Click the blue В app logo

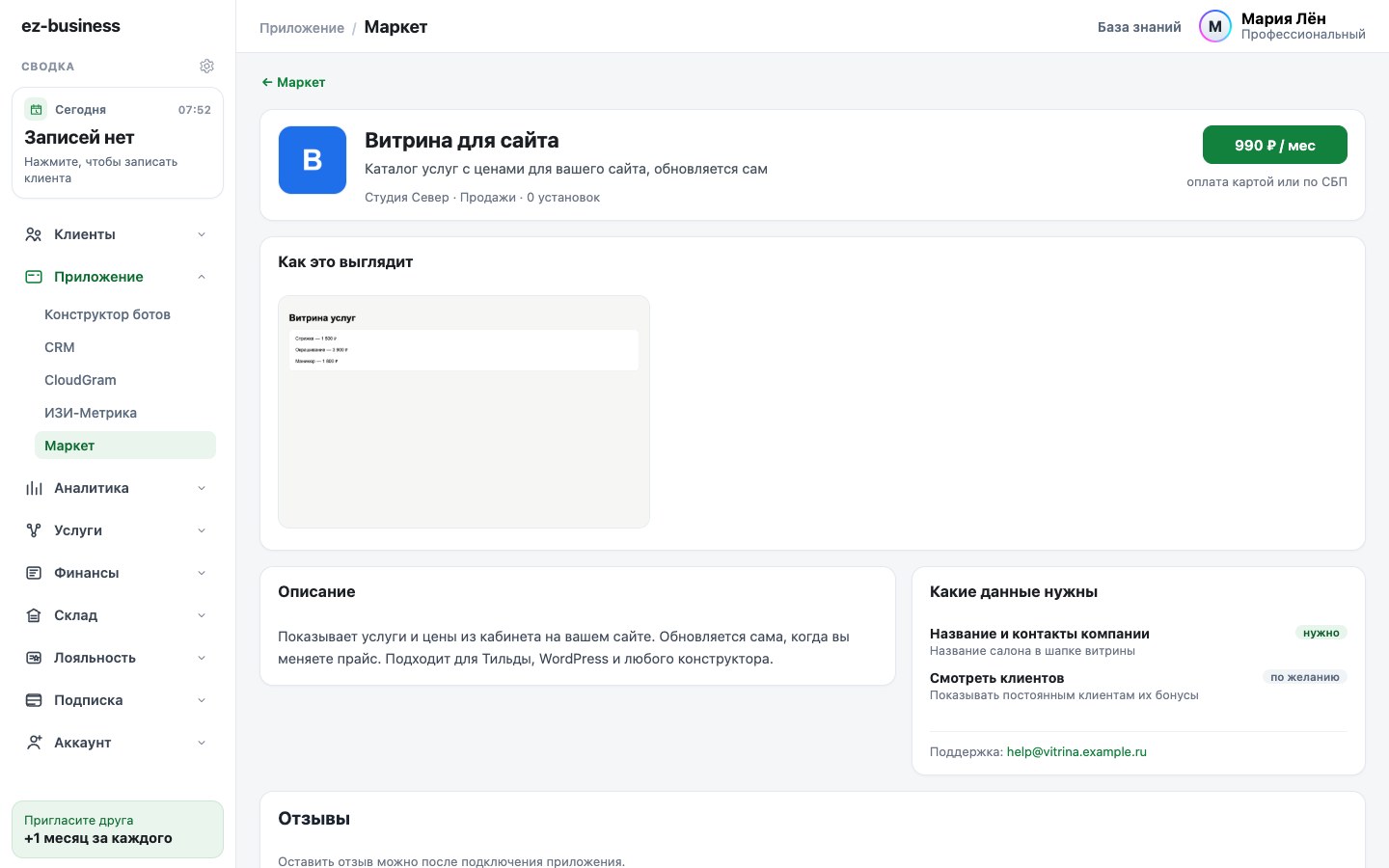(313, 160)
